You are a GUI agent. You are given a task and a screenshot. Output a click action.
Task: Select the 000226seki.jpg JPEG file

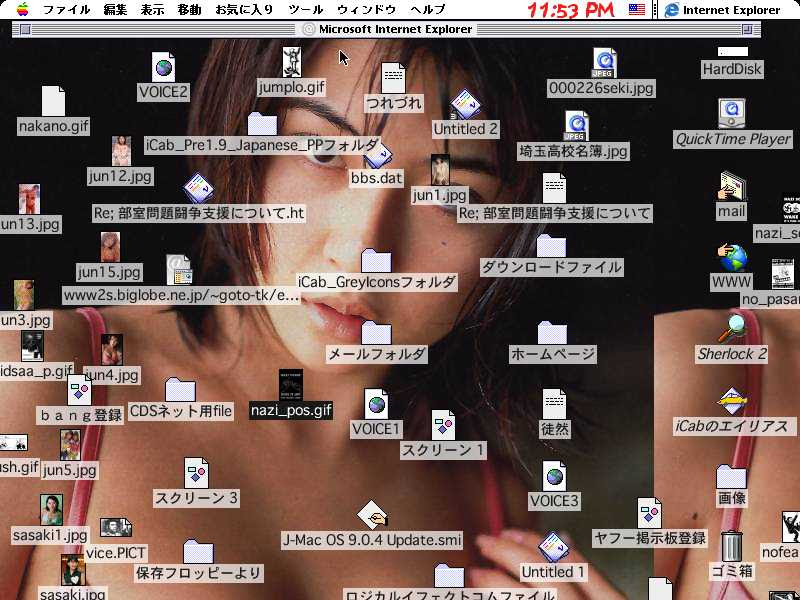pyautogui.click(x=603, y=63)
